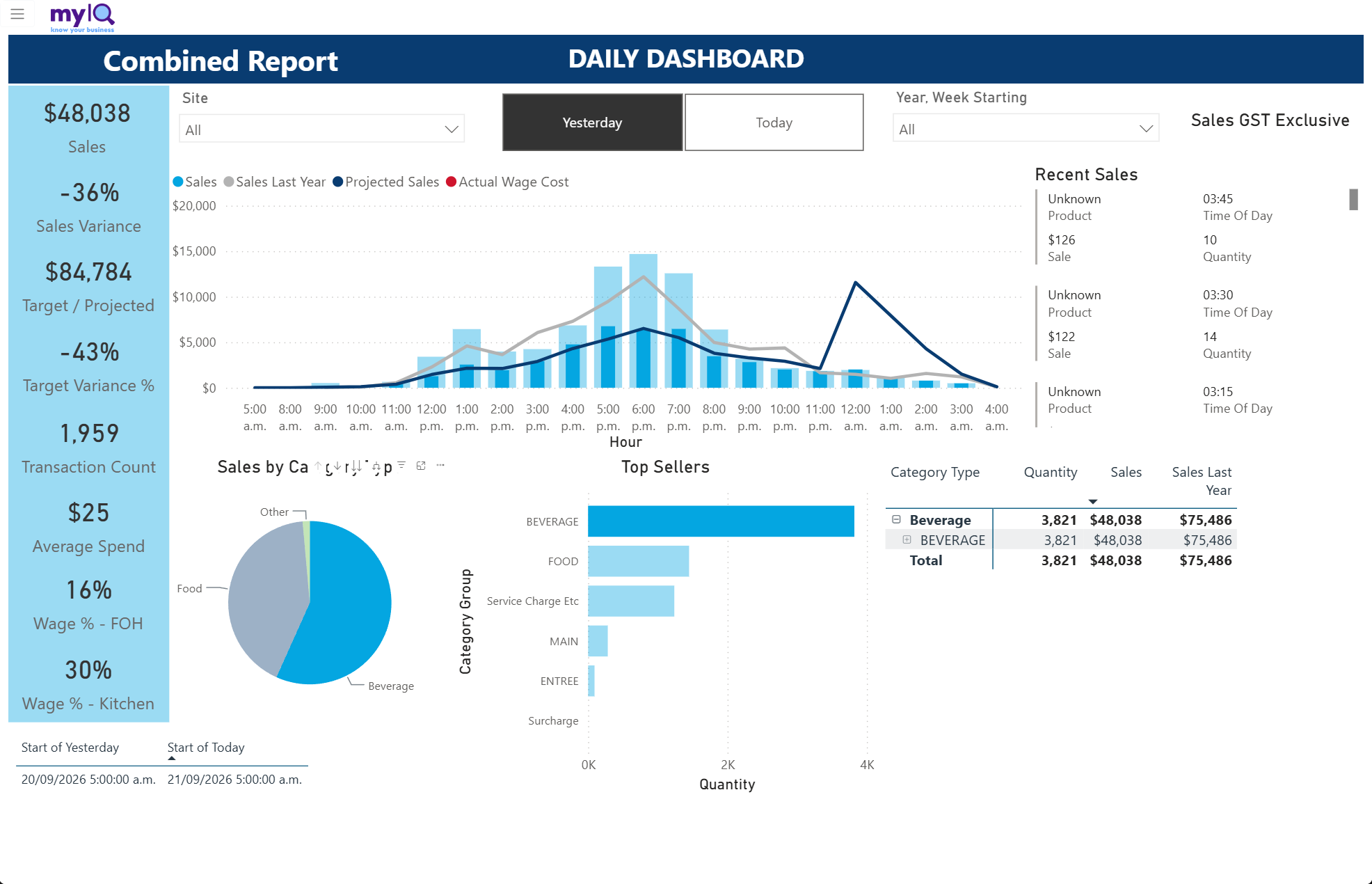
Task: Open the Year, Week Starting dropdown
Action: pos(1026,129)
